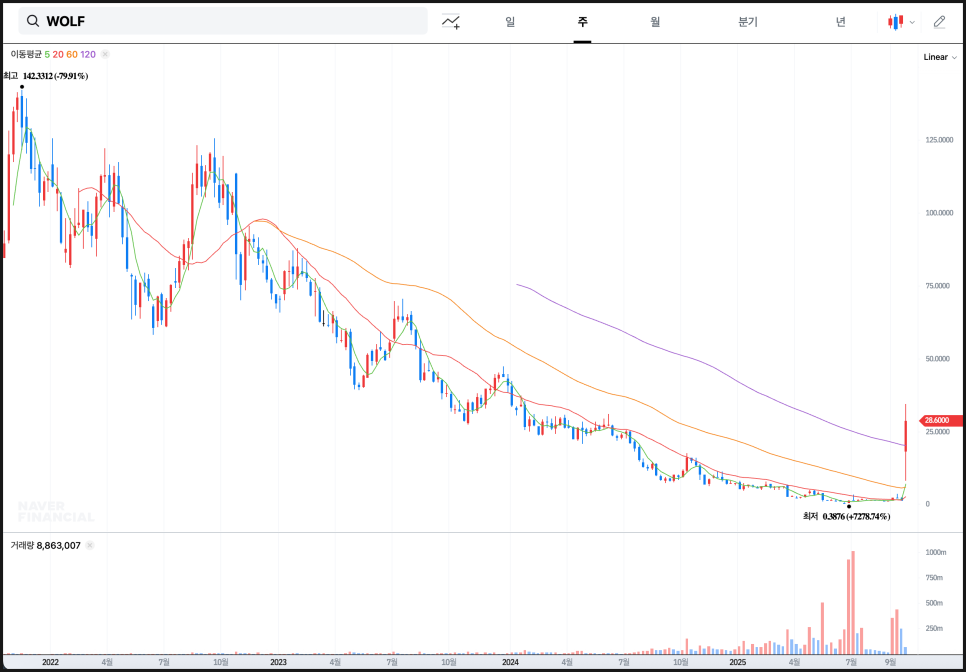Click the lowest price (최저) marker dot

[x=849, y=506]
